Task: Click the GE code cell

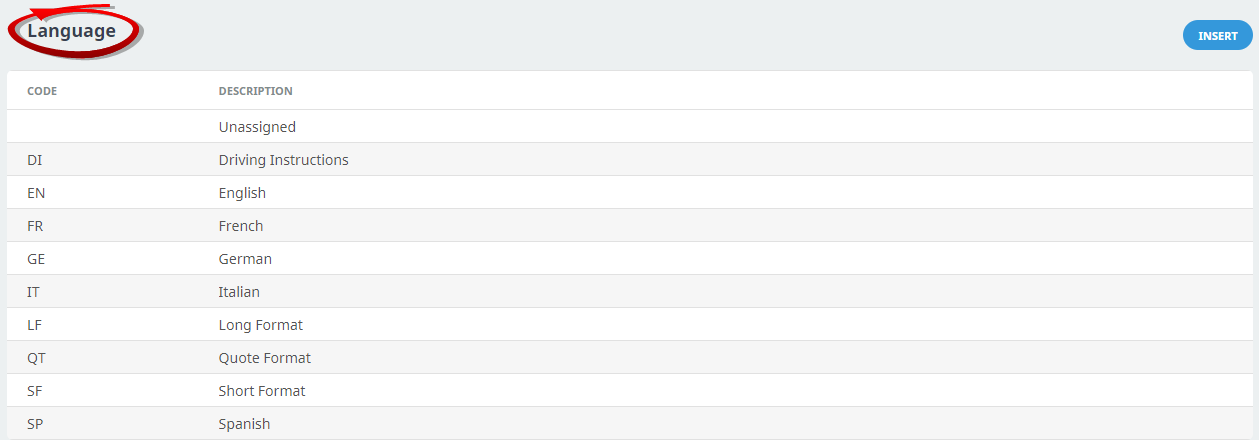Action: tap(36, 259)
